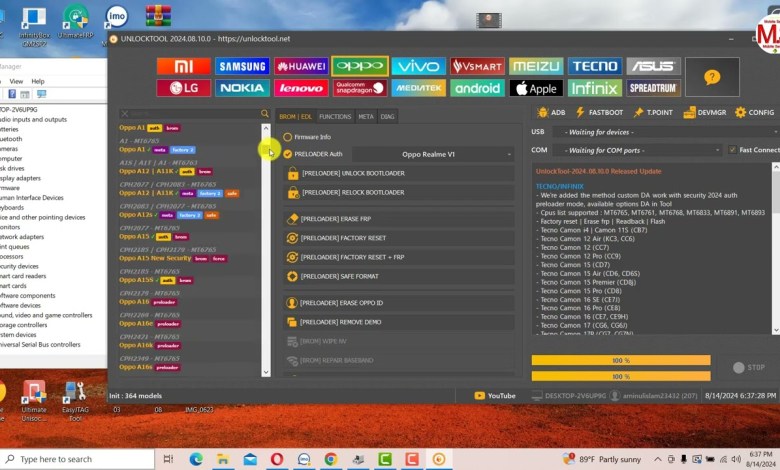Select the Qualcomm Snapdragon icon

click(360, 88)
